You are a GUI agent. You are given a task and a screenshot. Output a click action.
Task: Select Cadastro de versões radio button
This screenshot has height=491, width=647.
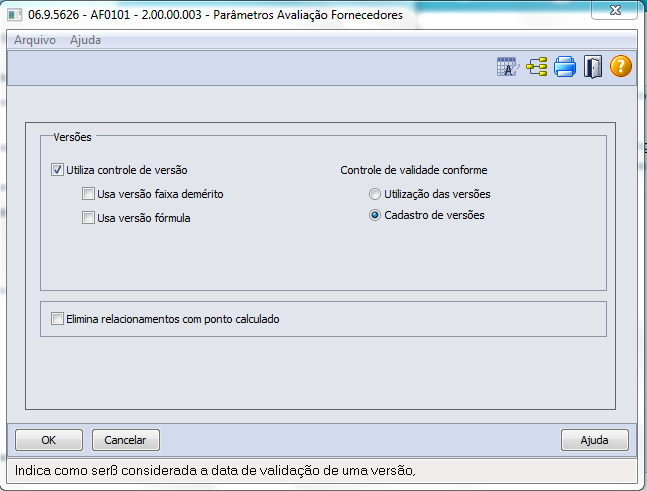tap(375, 215)
